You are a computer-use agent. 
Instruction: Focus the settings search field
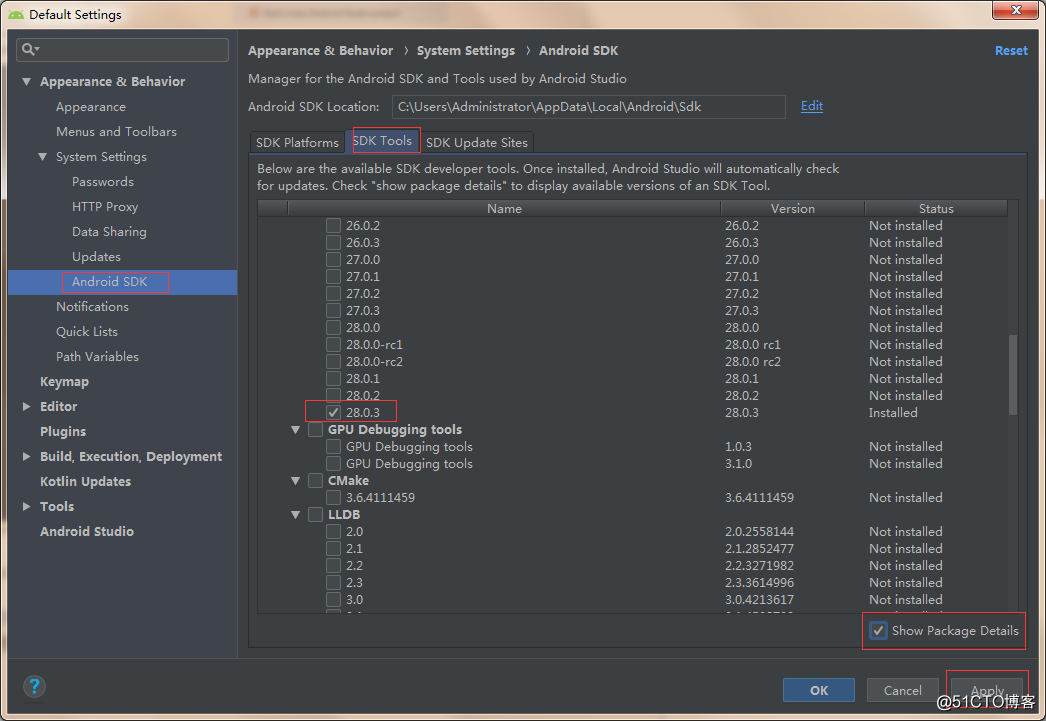click(123, 49)
